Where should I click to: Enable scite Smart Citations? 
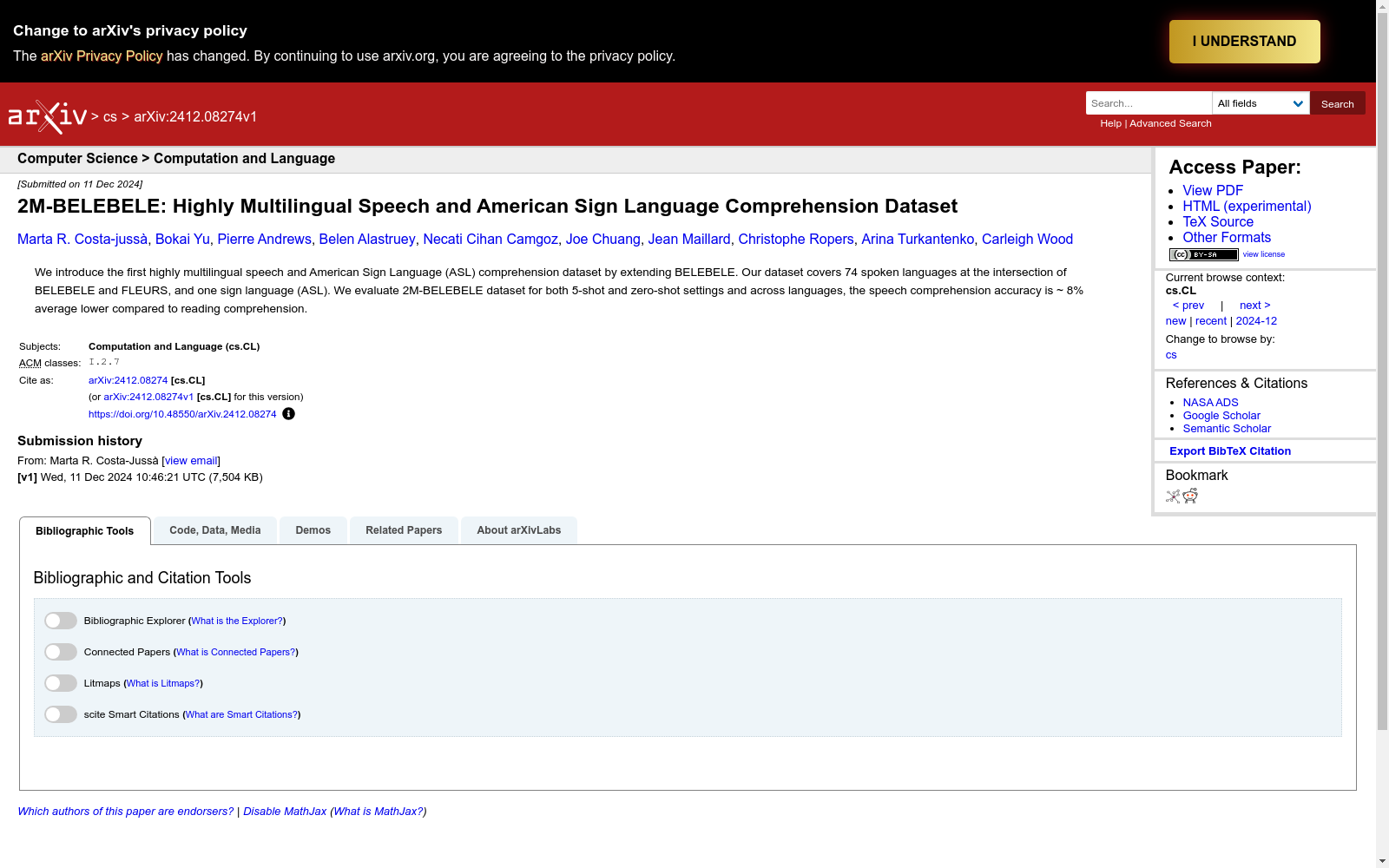pos(60,713)
